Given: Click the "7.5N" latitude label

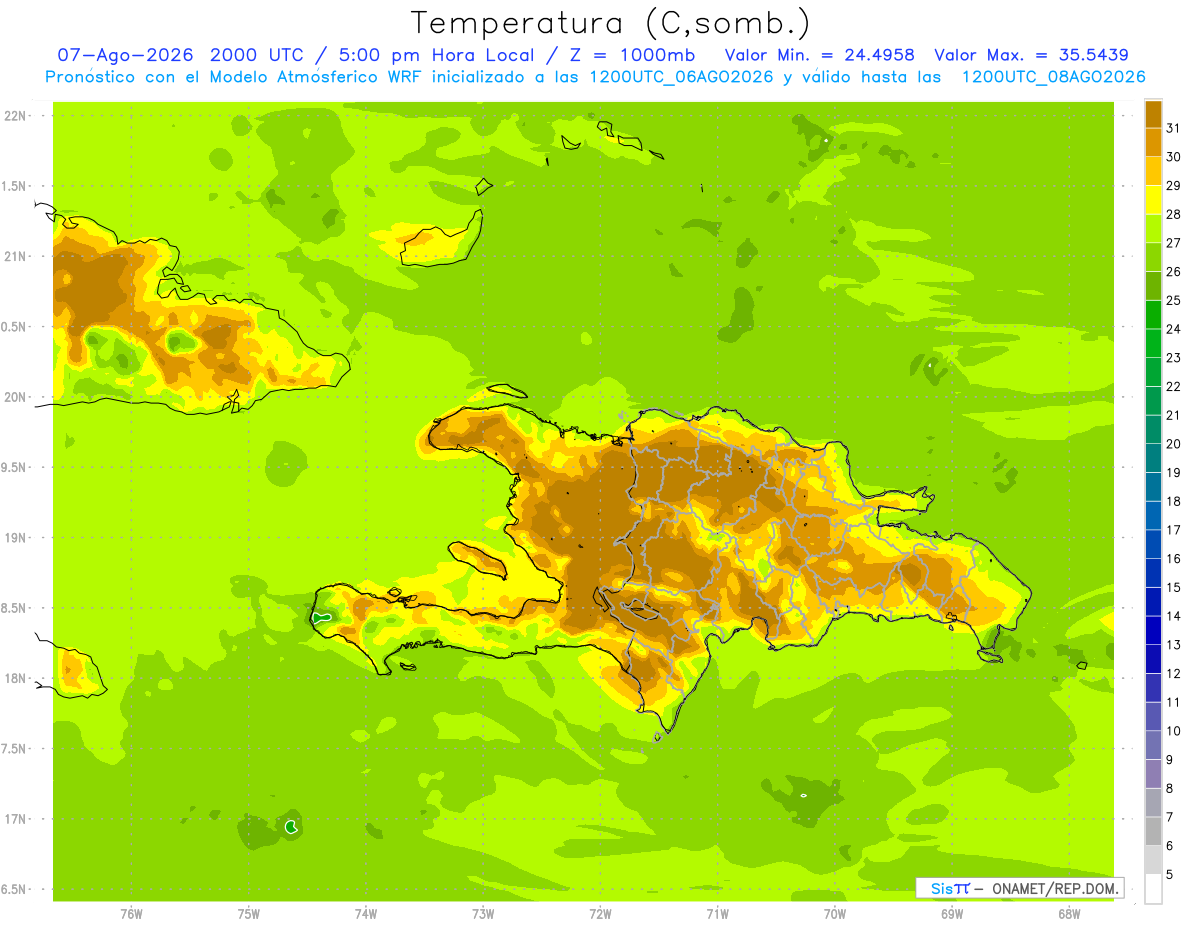Looking at the screenshot, I should click(x=15, y=749).
